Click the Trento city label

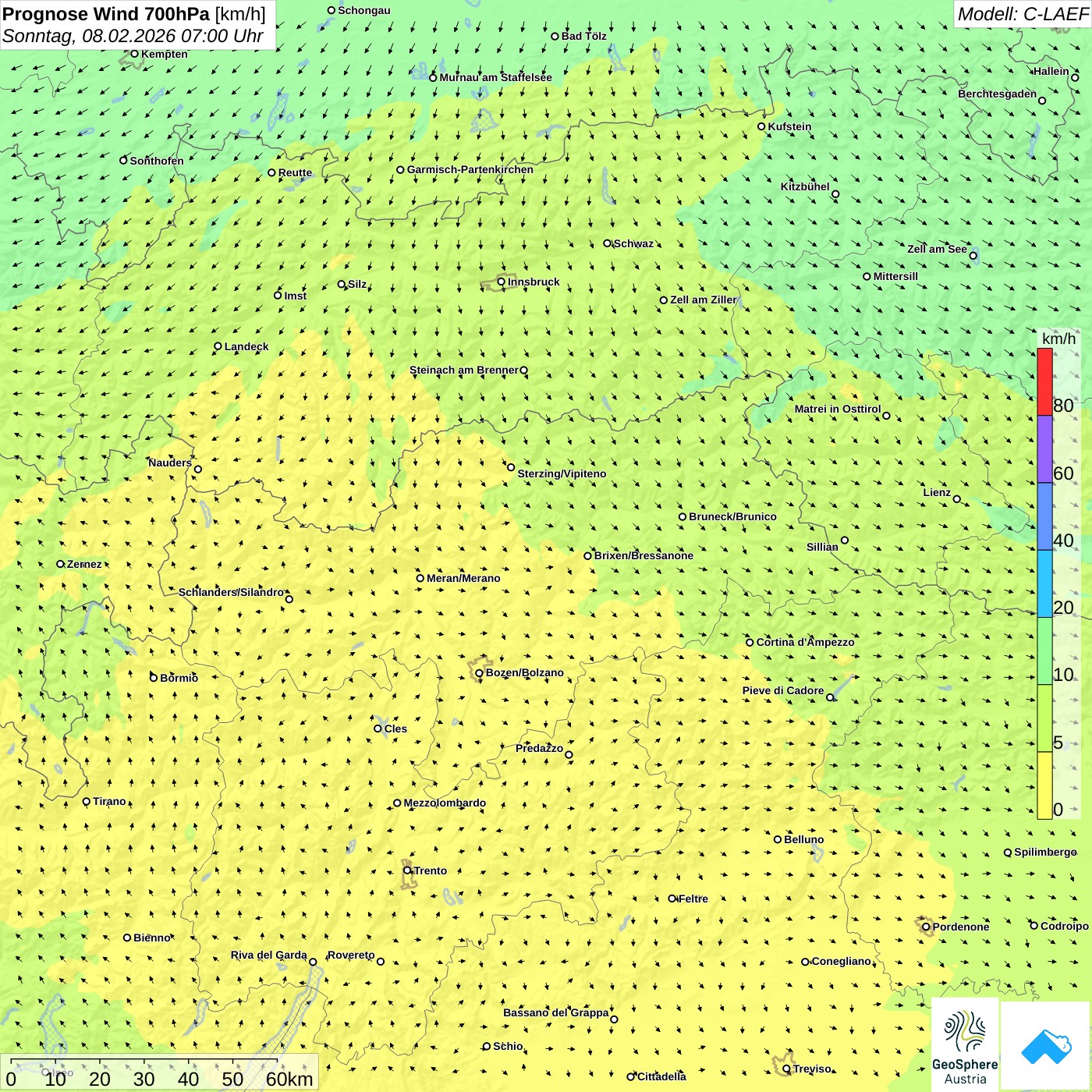[431, 870]
